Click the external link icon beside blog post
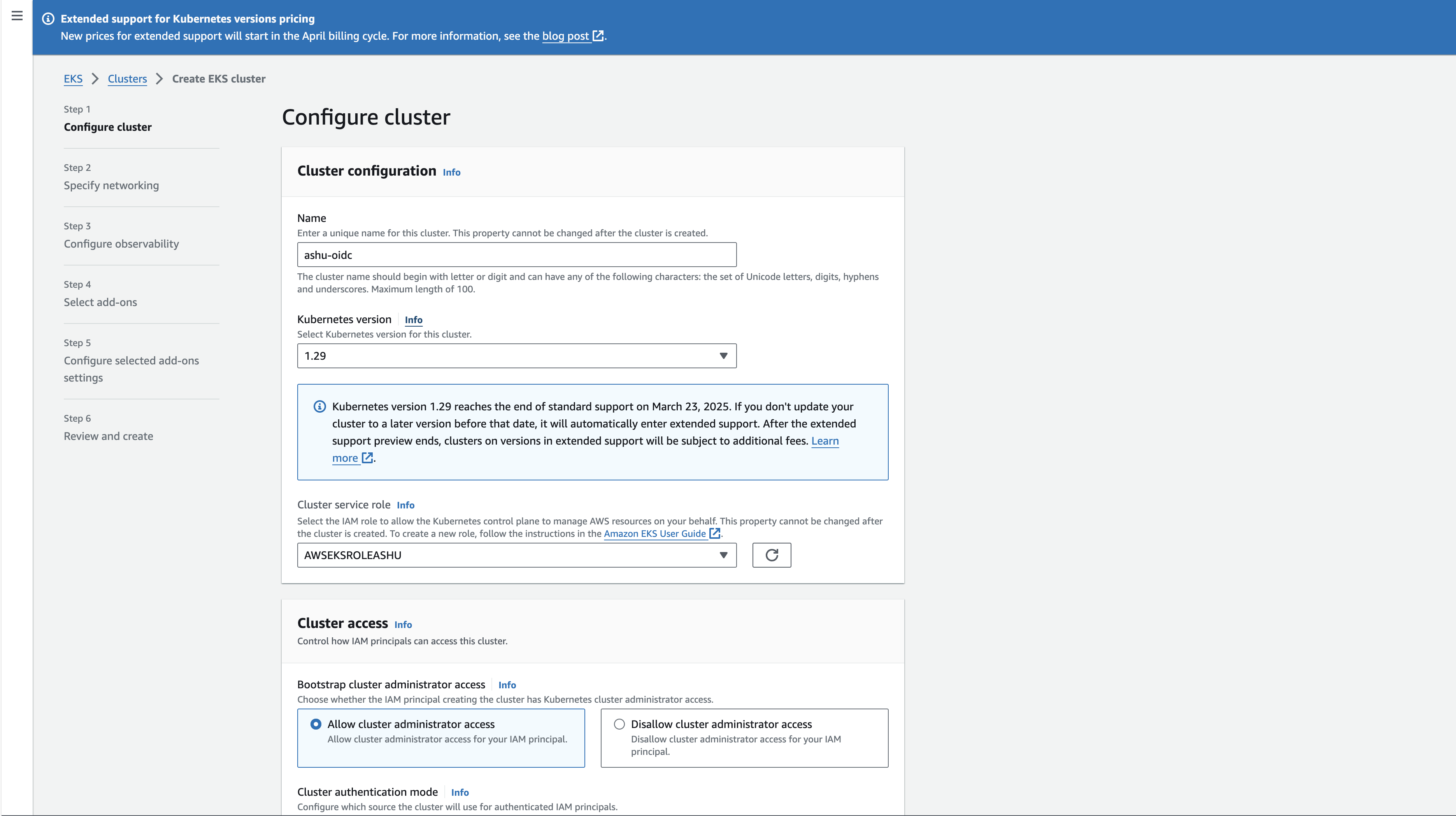The image size is (1456, 816). point(598,36)
